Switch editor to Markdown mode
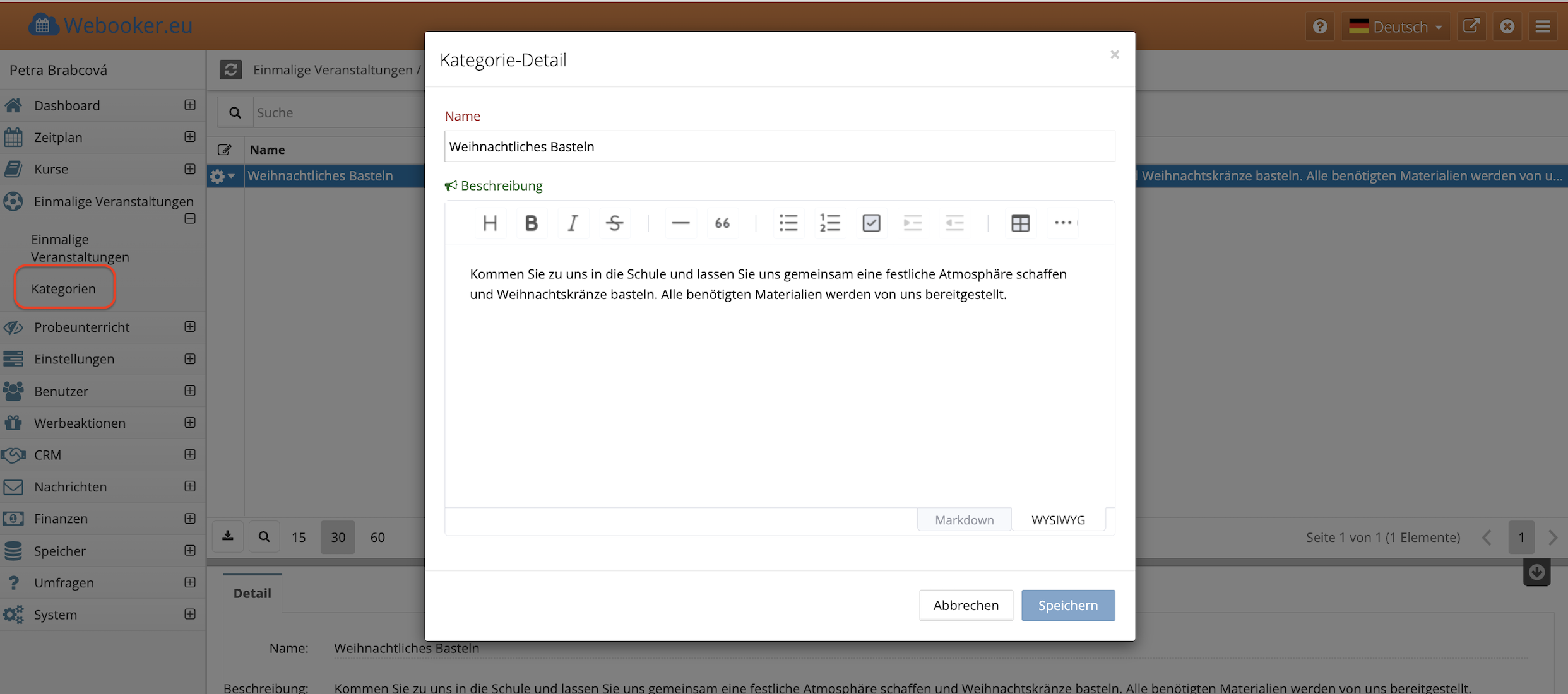The width and height of the screenshot is (1568, 694). (964, 520)
